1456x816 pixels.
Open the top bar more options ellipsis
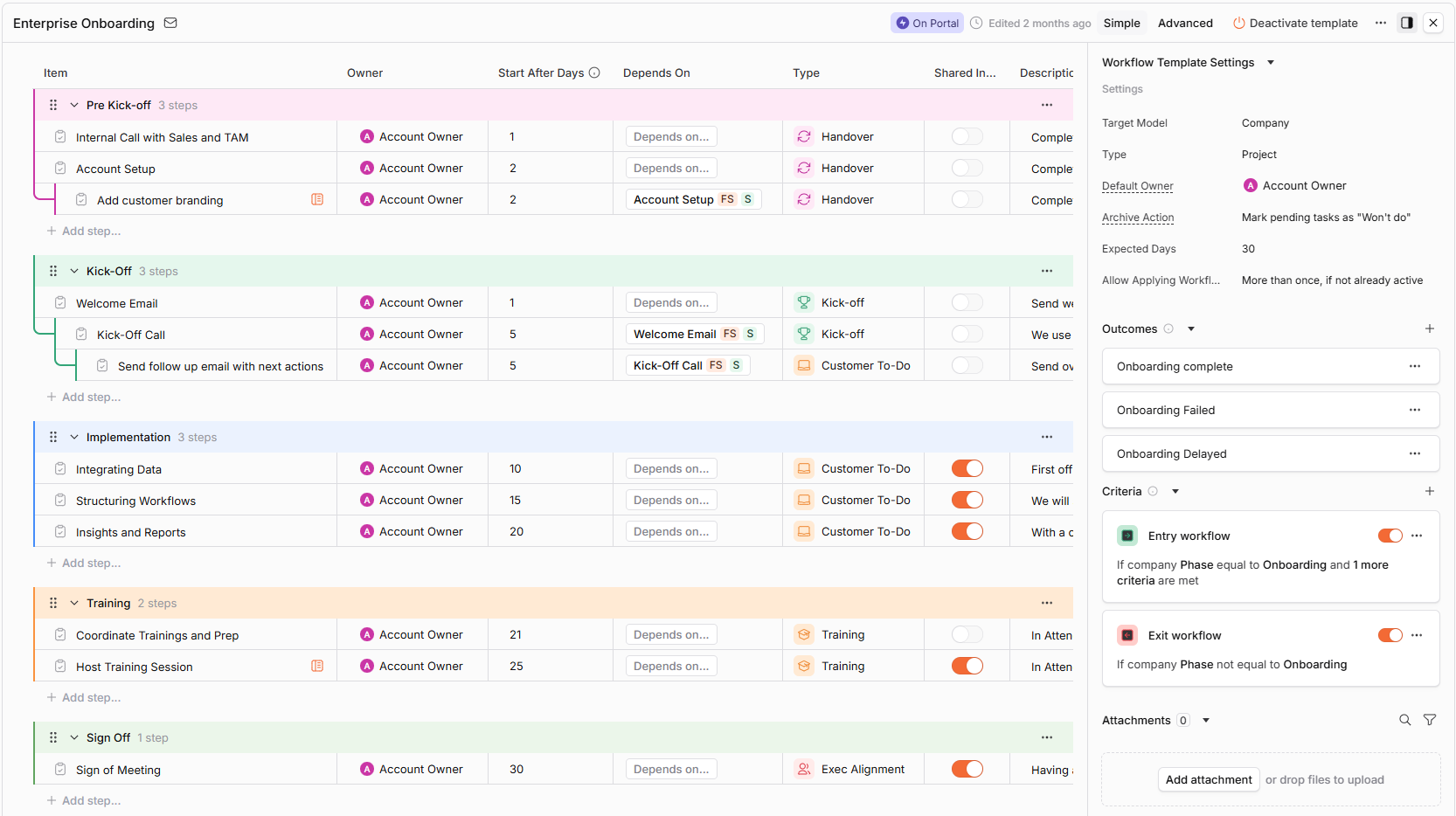(1381, 23)
